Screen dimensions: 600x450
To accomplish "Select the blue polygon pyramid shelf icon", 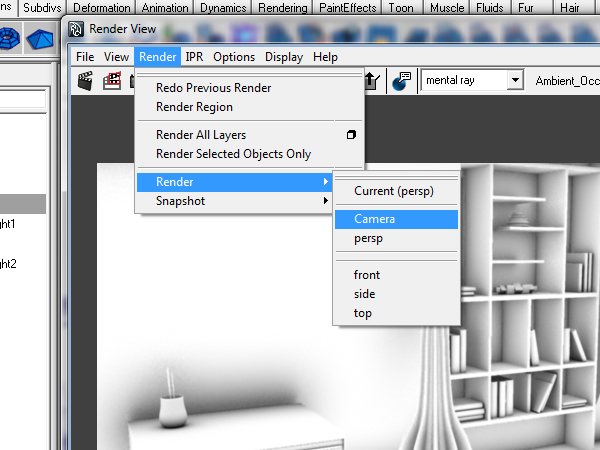I will pos(40,38).
